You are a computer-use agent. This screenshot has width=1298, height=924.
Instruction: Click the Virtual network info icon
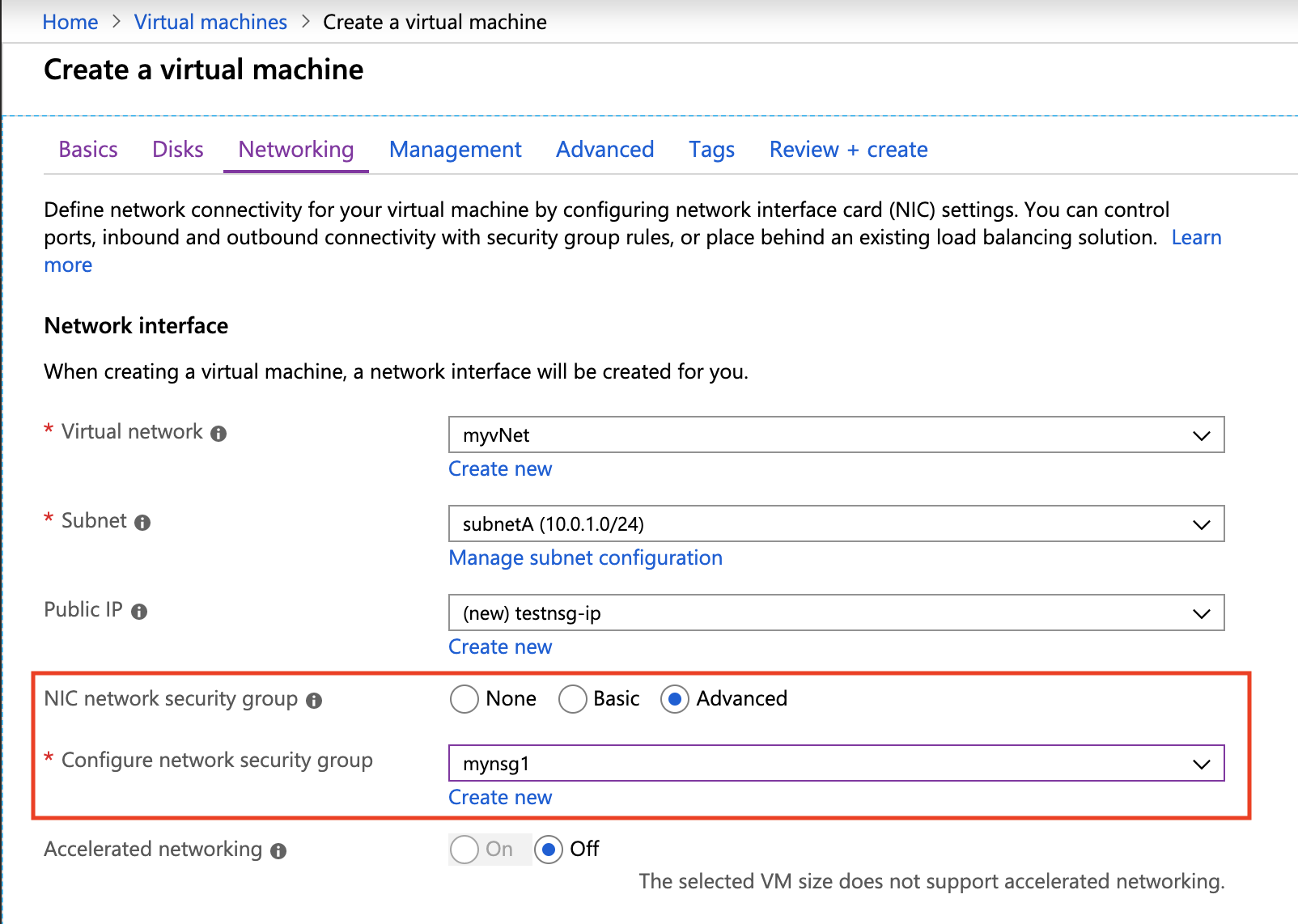218,434
